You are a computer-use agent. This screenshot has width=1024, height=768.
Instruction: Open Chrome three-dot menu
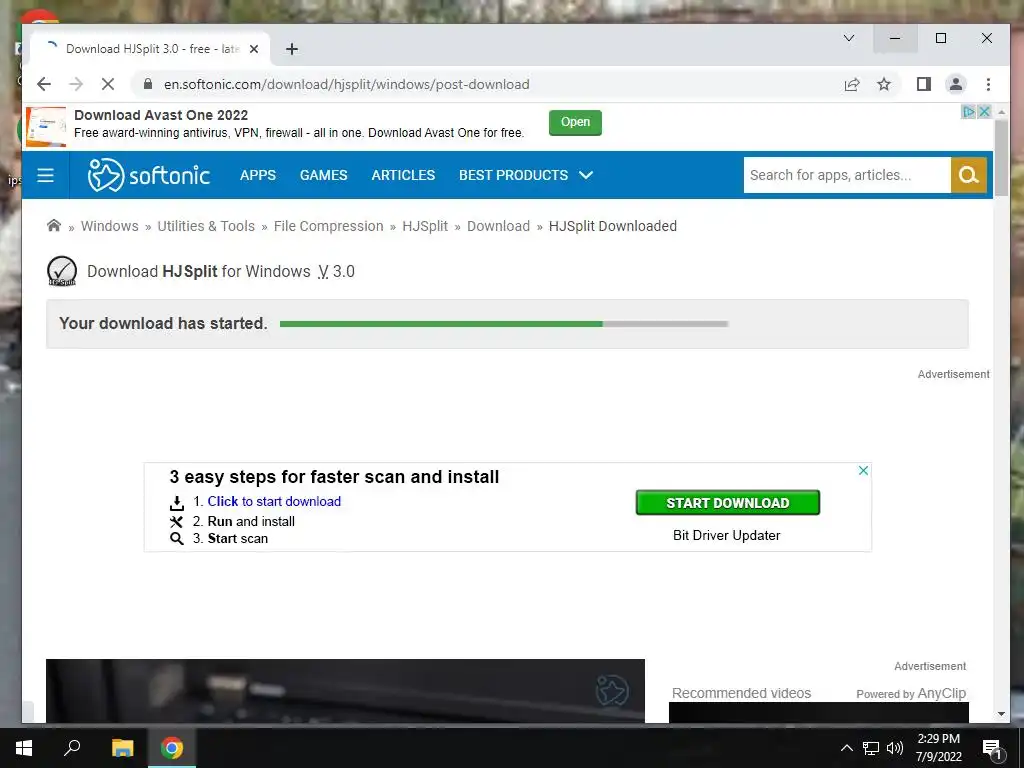(x=988, y=84)
